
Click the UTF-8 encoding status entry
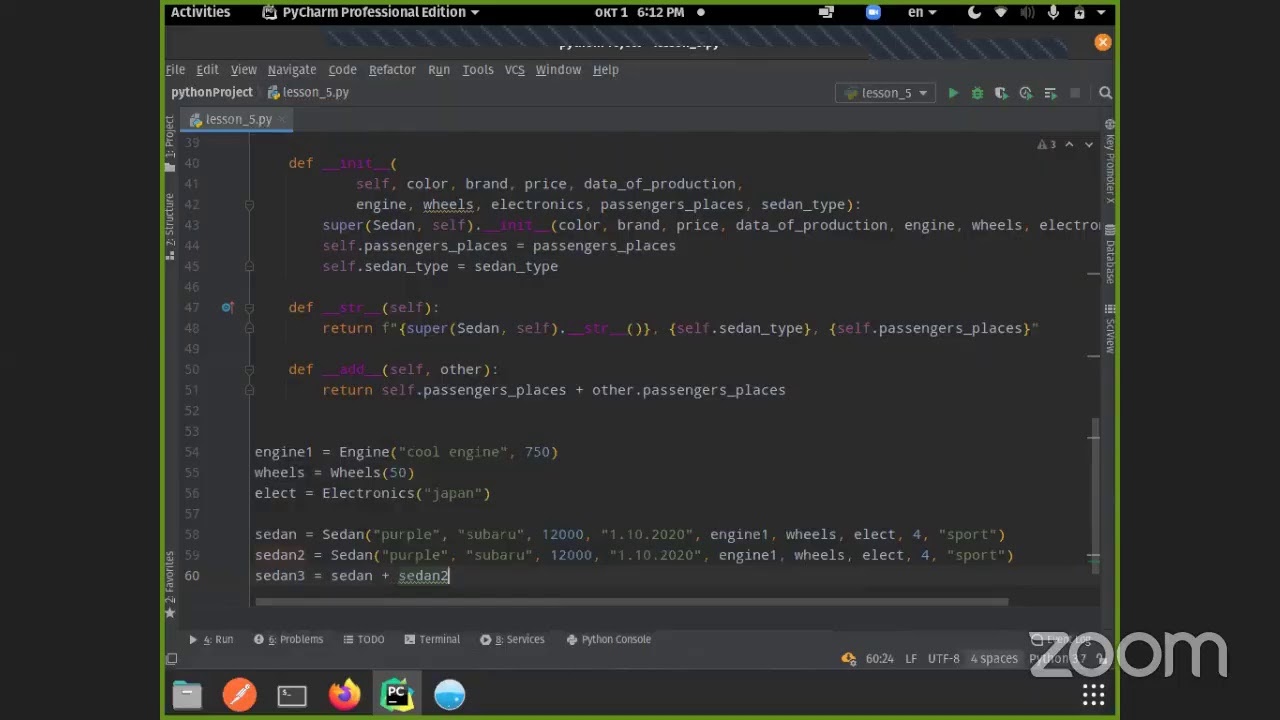[943, 659]
